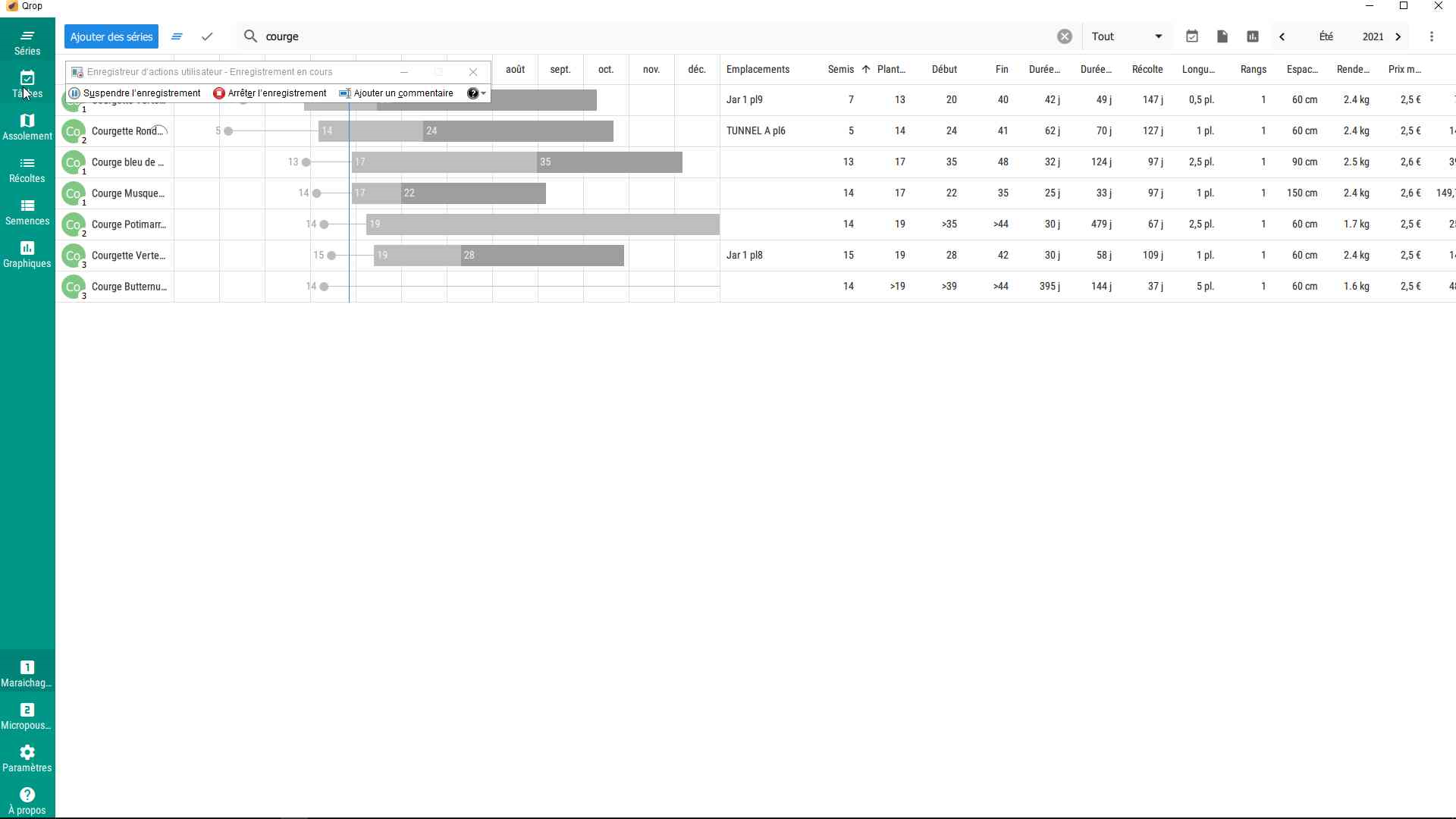Sort by Emplacements column header

pyautogui.click(x=758, y=69)
